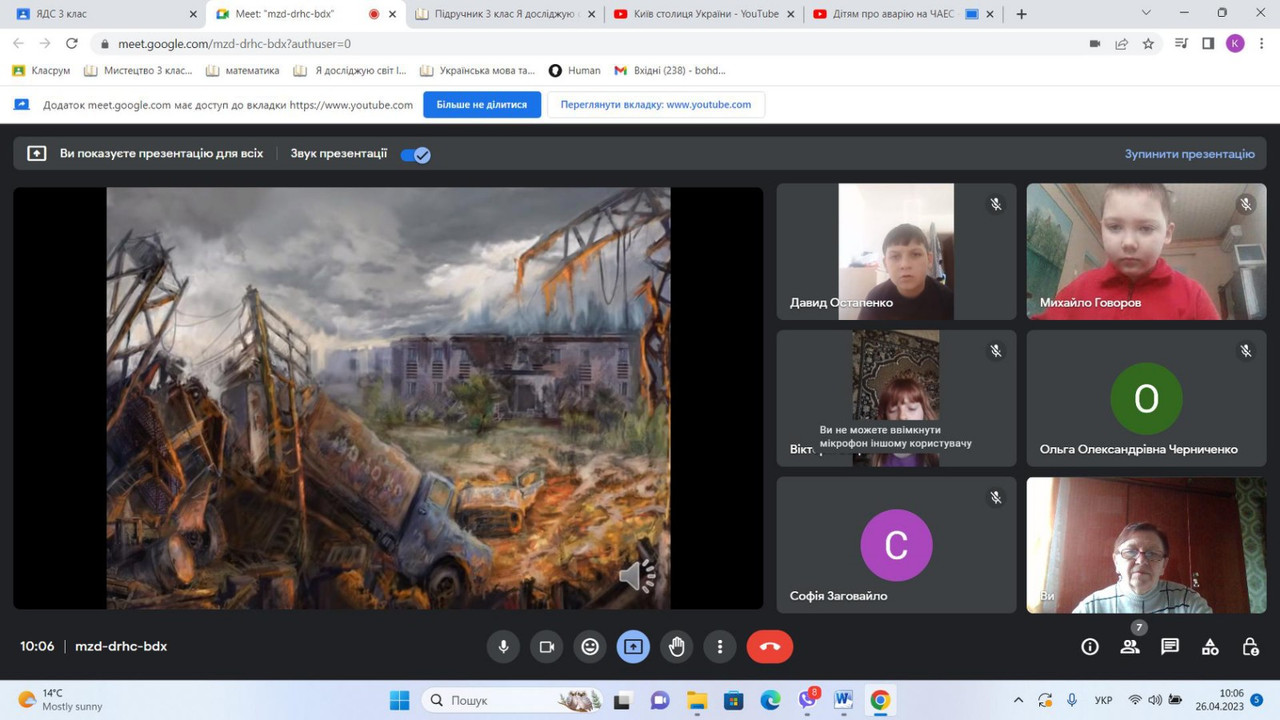Open Viber from taskbar
Viewport: 1280px width, 720px height.
(x=806, y=700)
